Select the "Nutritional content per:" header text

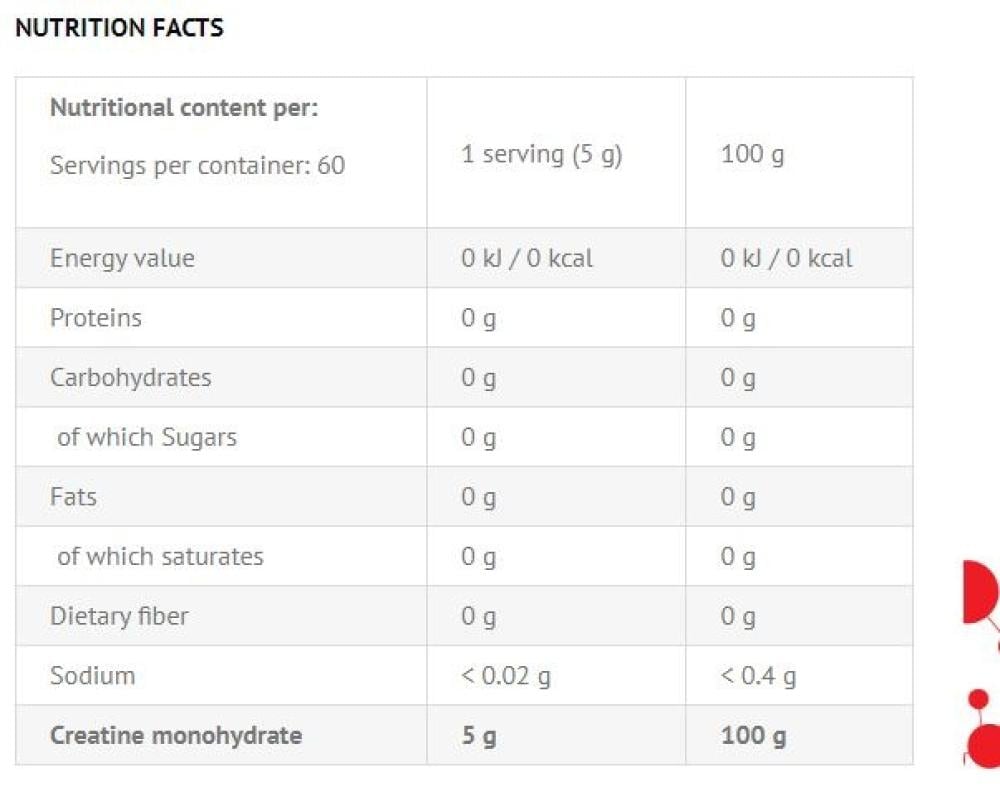[x=183, y=108]
